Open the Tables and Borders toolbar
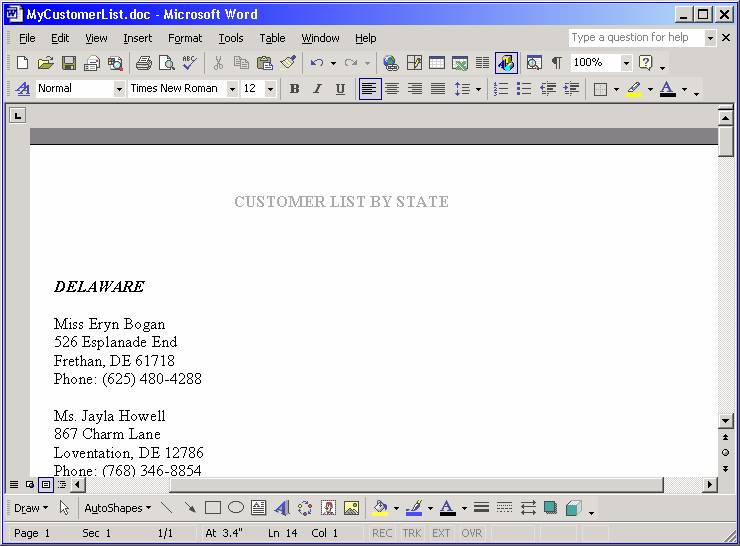The height and width of the screenshot is (546, 740). (414, 63)
